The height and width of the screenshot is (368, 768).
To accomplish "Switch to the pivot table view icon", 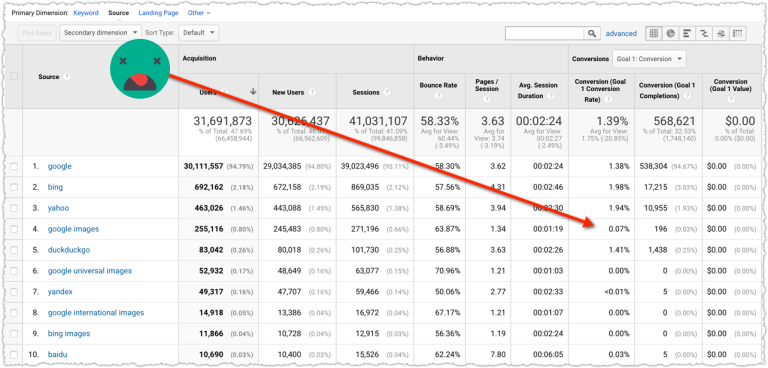I will pyautogui.click(x=738, y=33).
